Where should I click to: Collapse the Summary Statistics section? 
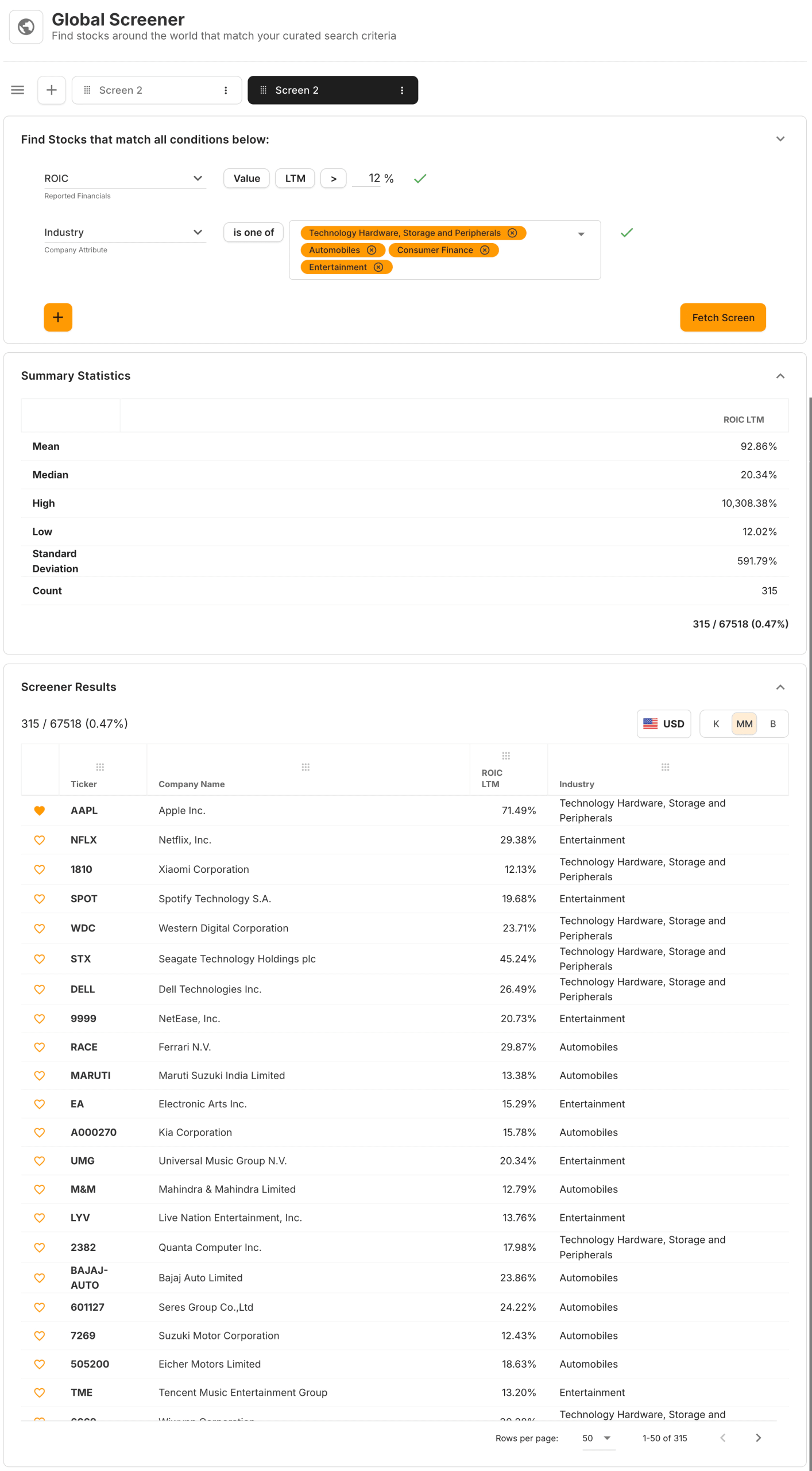(x=780, y=376)
